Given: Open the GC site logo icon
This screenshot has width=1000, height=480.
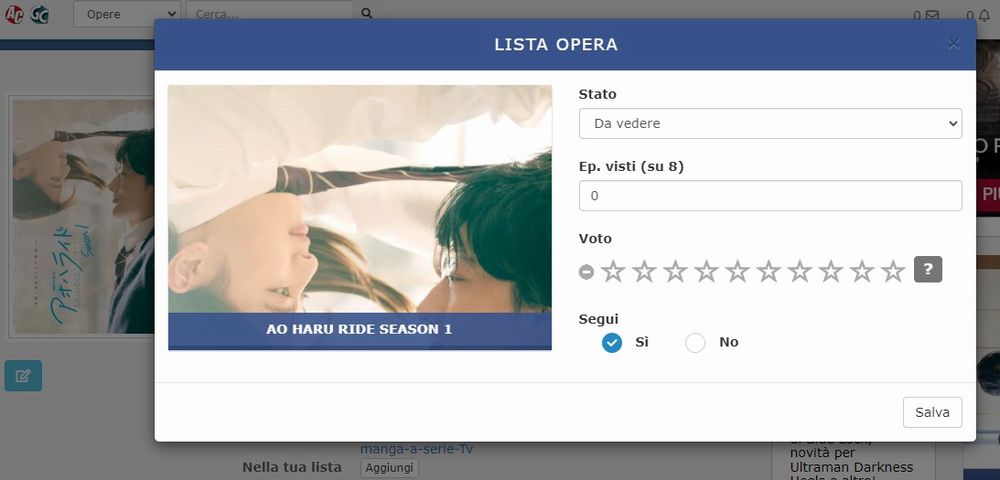Looking at the screenshot, I should point(40,14).
